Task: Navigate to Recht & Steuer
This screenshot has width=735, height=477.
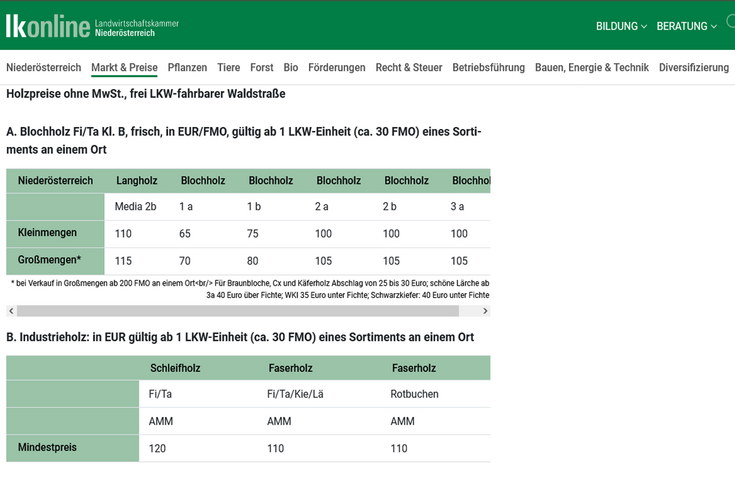Action: pyautogui.click(x=409, y=67)
